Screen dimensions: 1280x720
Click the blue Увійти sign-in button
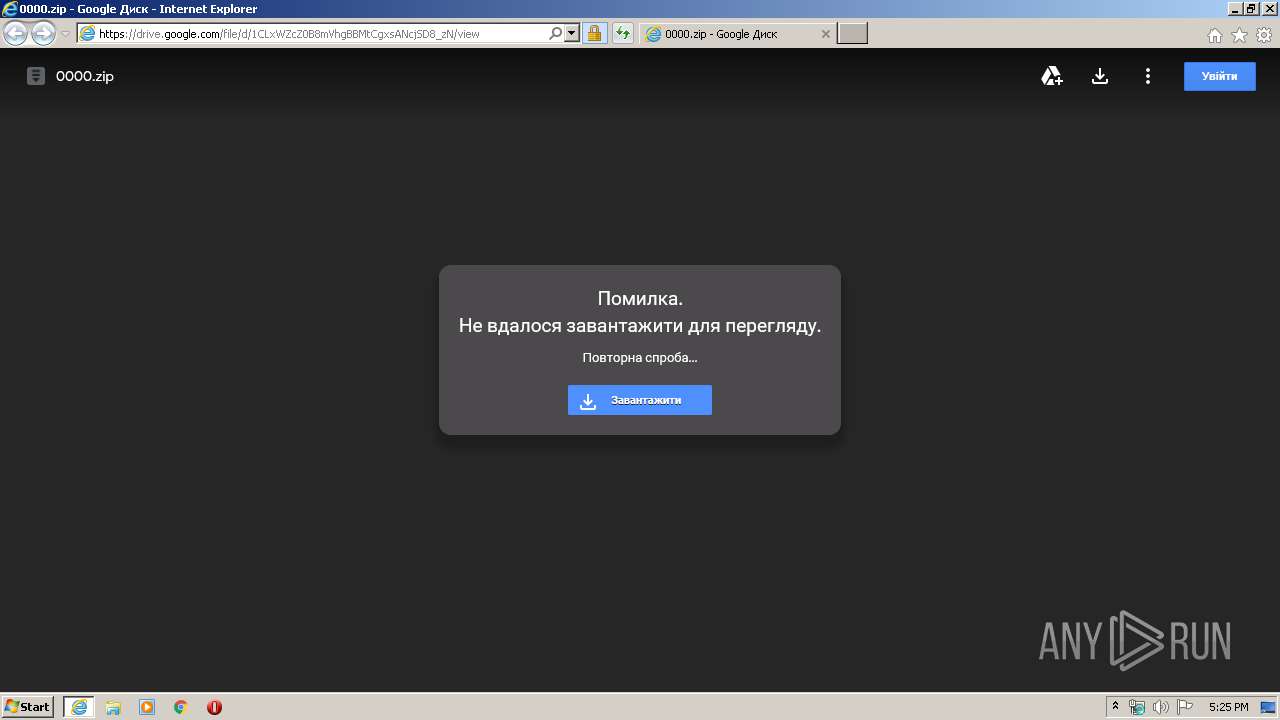[1219, 76]
